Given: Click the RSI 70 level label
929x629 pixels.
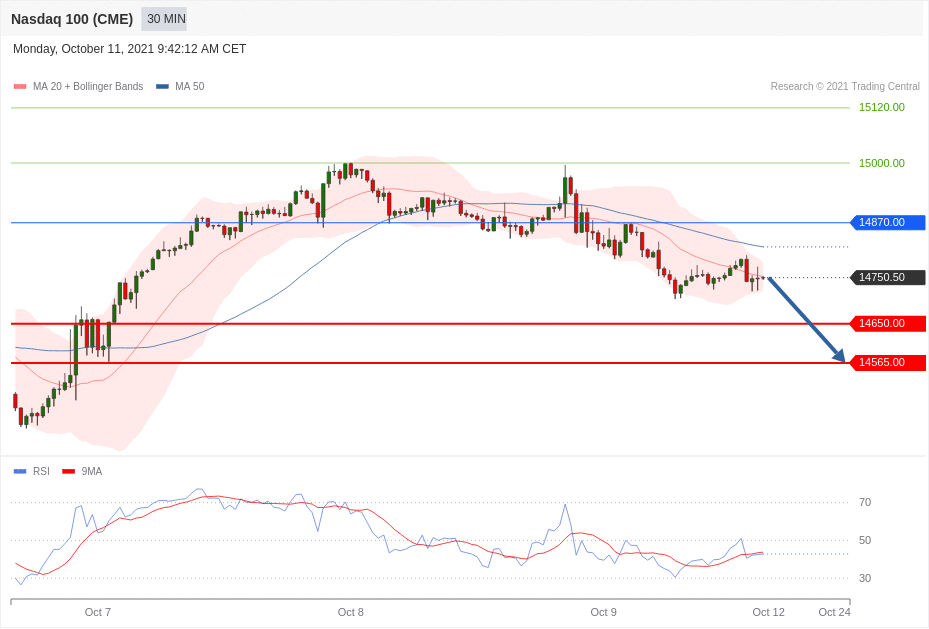Looking at the screenshot, I should [865, 502].
